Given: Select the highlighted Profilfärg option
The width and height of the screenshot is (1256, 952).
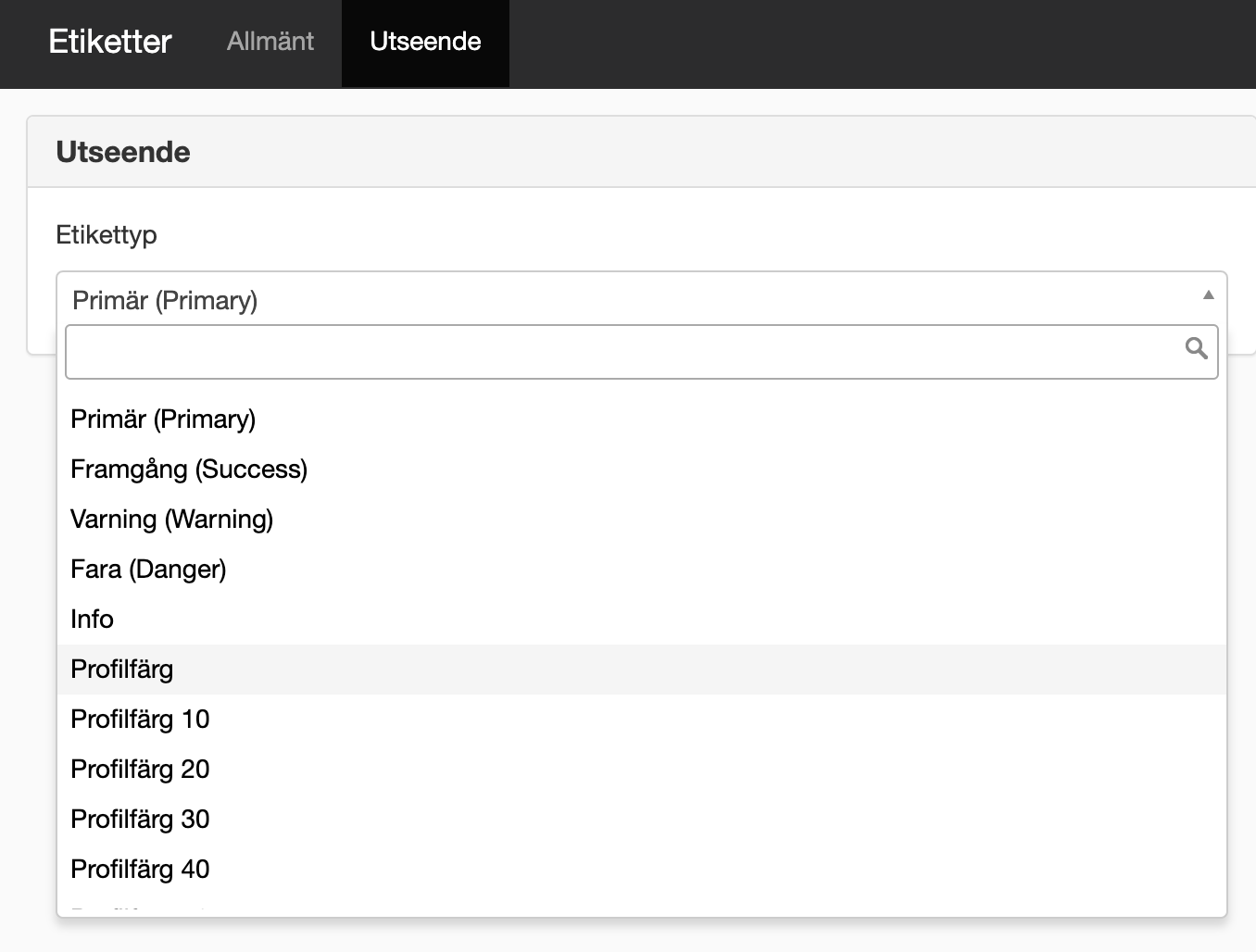Looking at the screenshot, I should (641, 670).
